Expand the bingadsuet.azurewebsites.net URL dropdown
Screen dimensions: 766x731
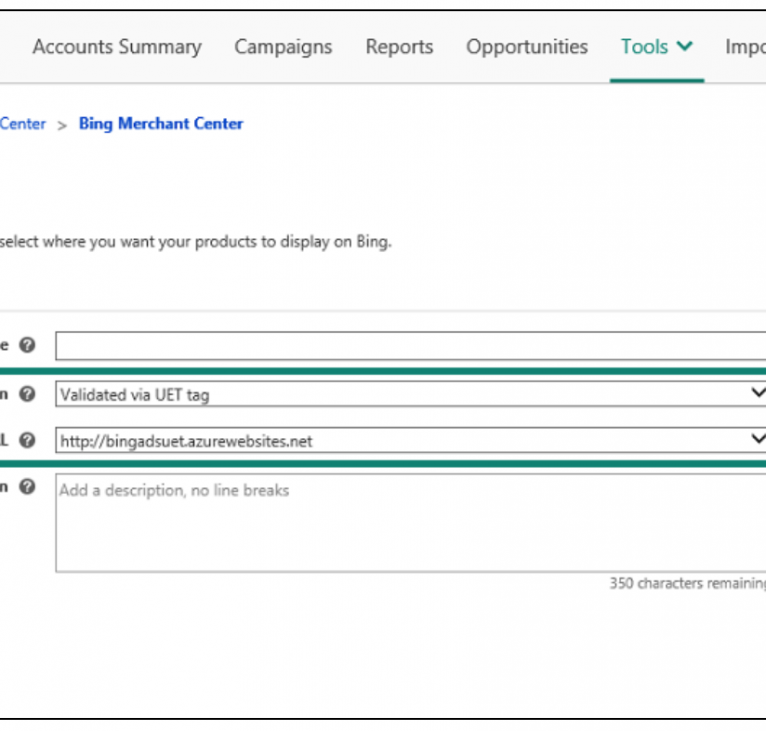(400, 440)
